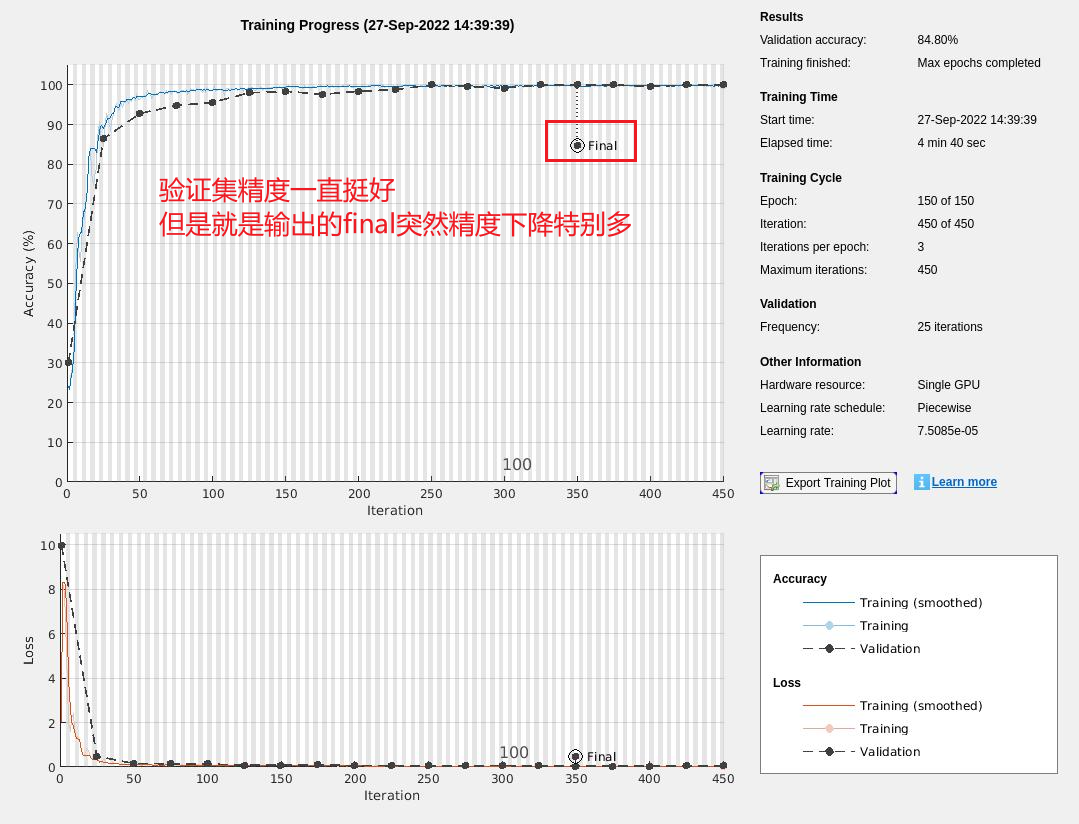Viewport: 1079px width, 824px height.
Task: Click the Loss y-axis label
Action: point(28,650)
